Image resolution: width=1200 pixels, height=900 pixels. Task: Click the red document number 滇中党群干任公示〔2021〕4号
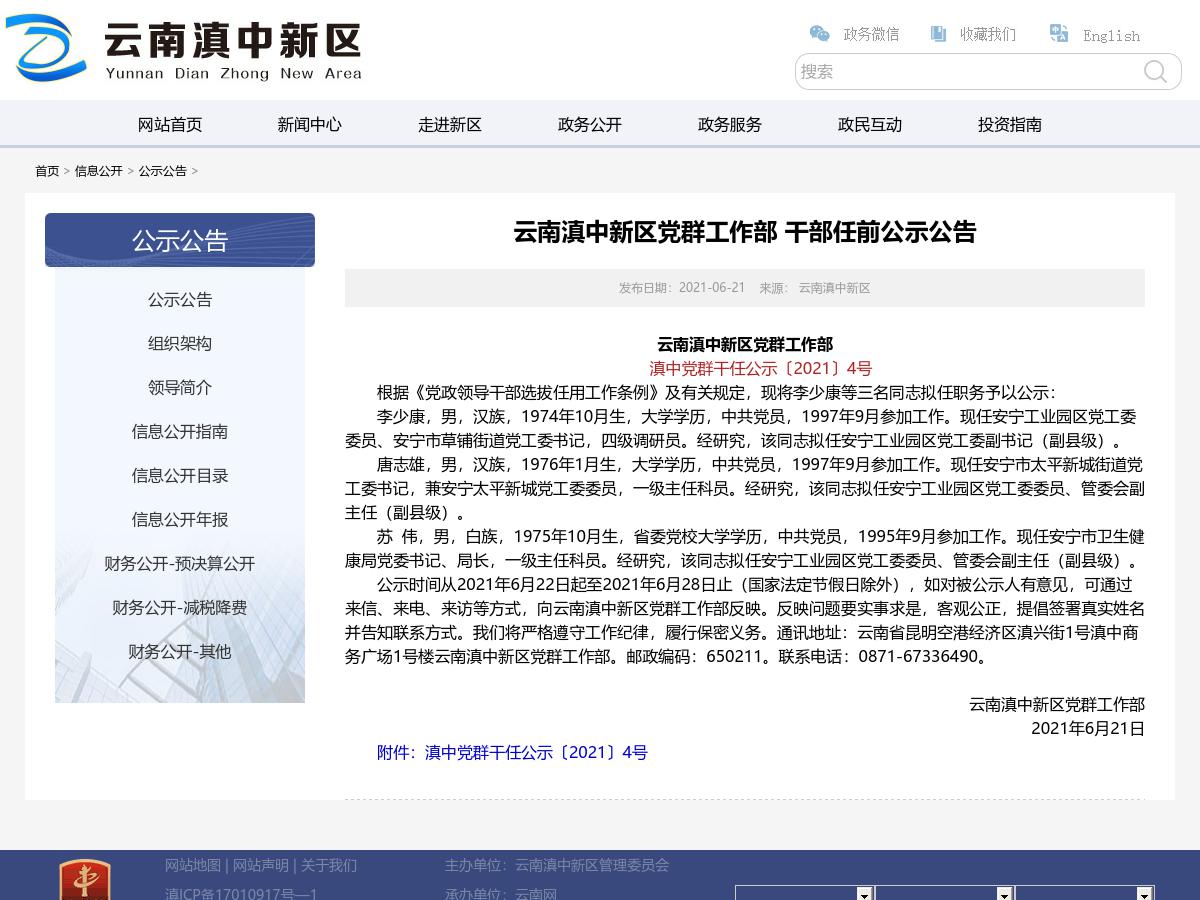pyautogui.click(x=761, y=369)
